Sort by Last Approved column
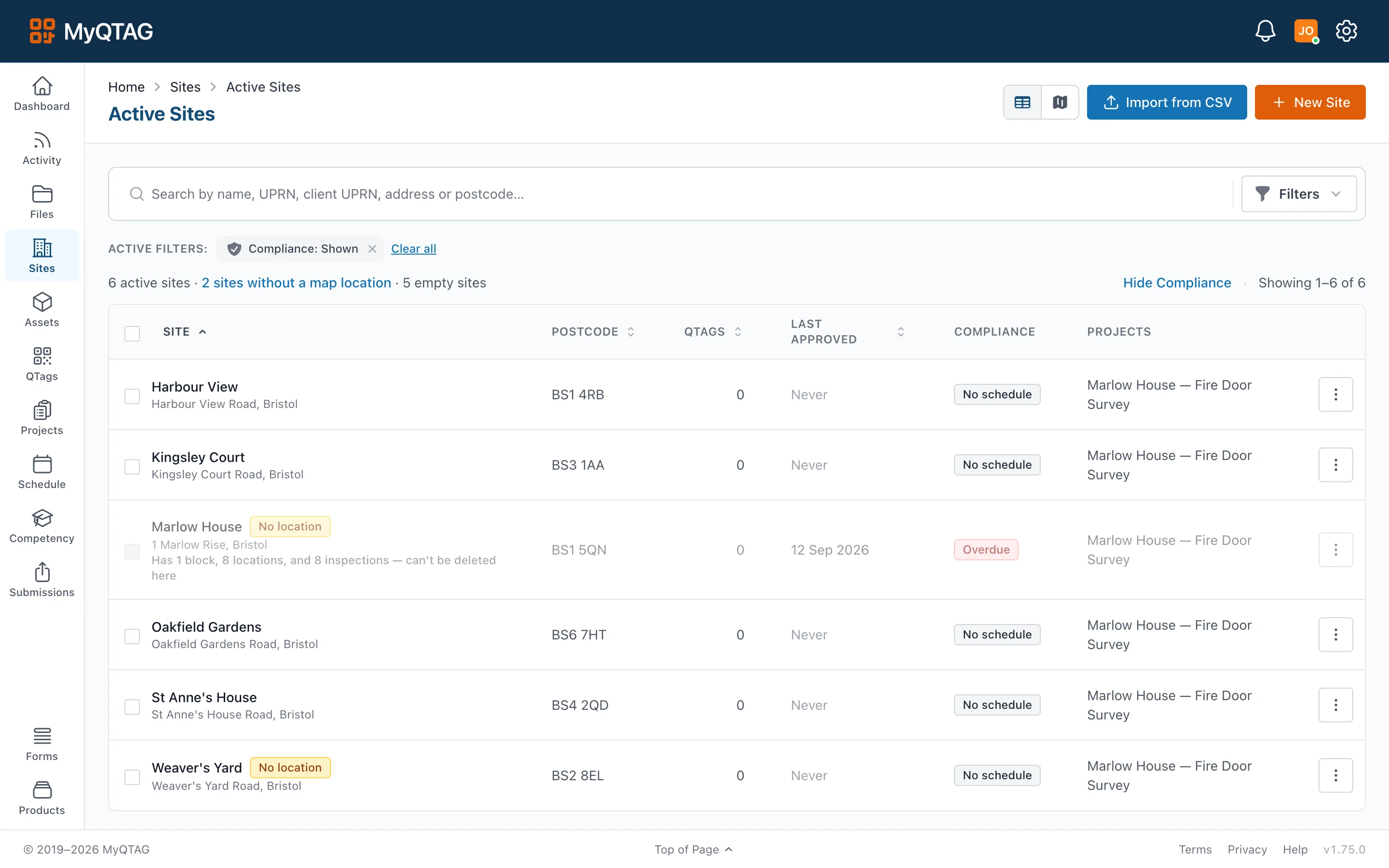The image size is (1389, 868). (848, 332)
